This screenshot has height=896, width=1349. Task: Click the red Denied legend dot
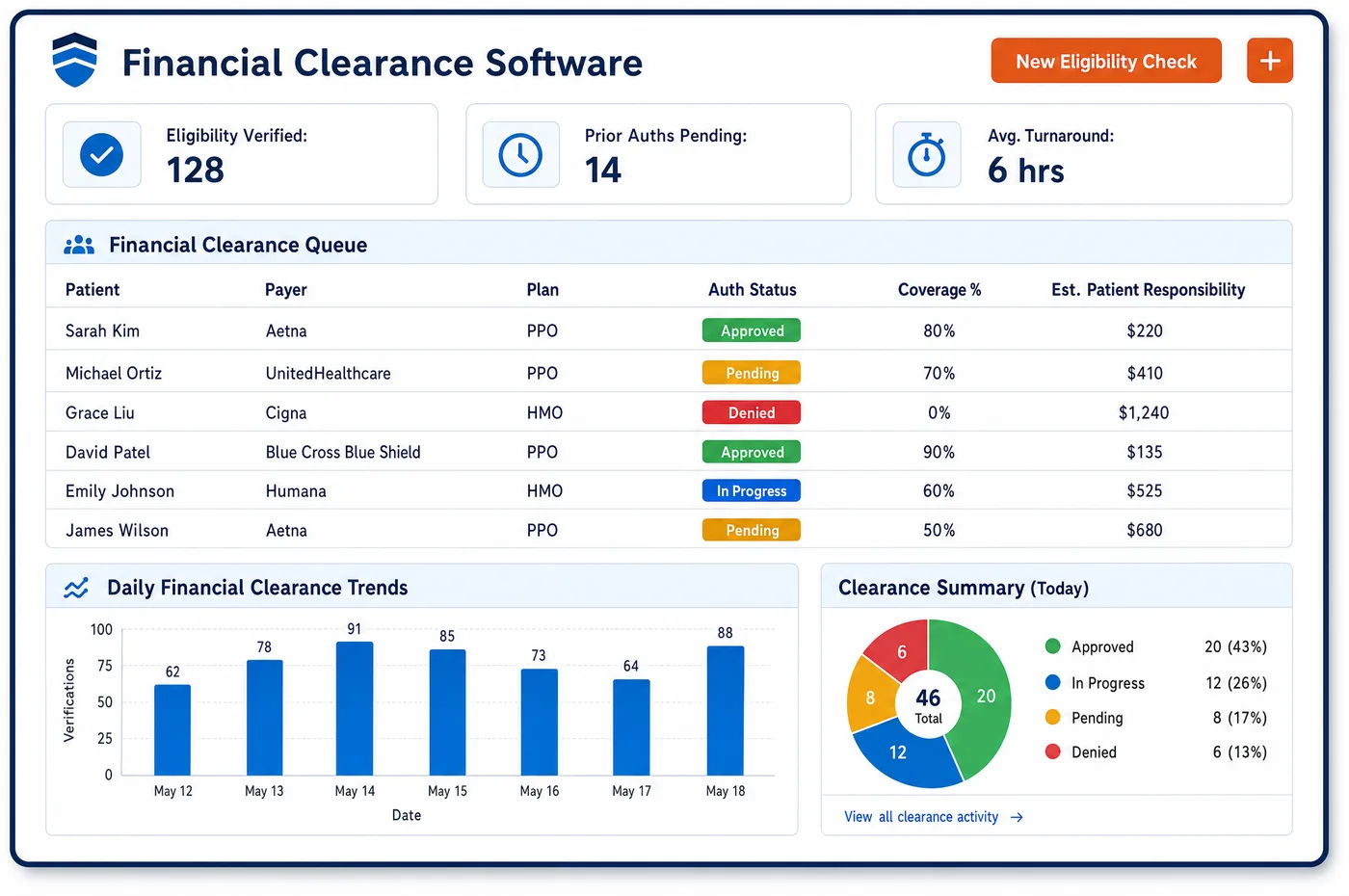[1052, 751]
